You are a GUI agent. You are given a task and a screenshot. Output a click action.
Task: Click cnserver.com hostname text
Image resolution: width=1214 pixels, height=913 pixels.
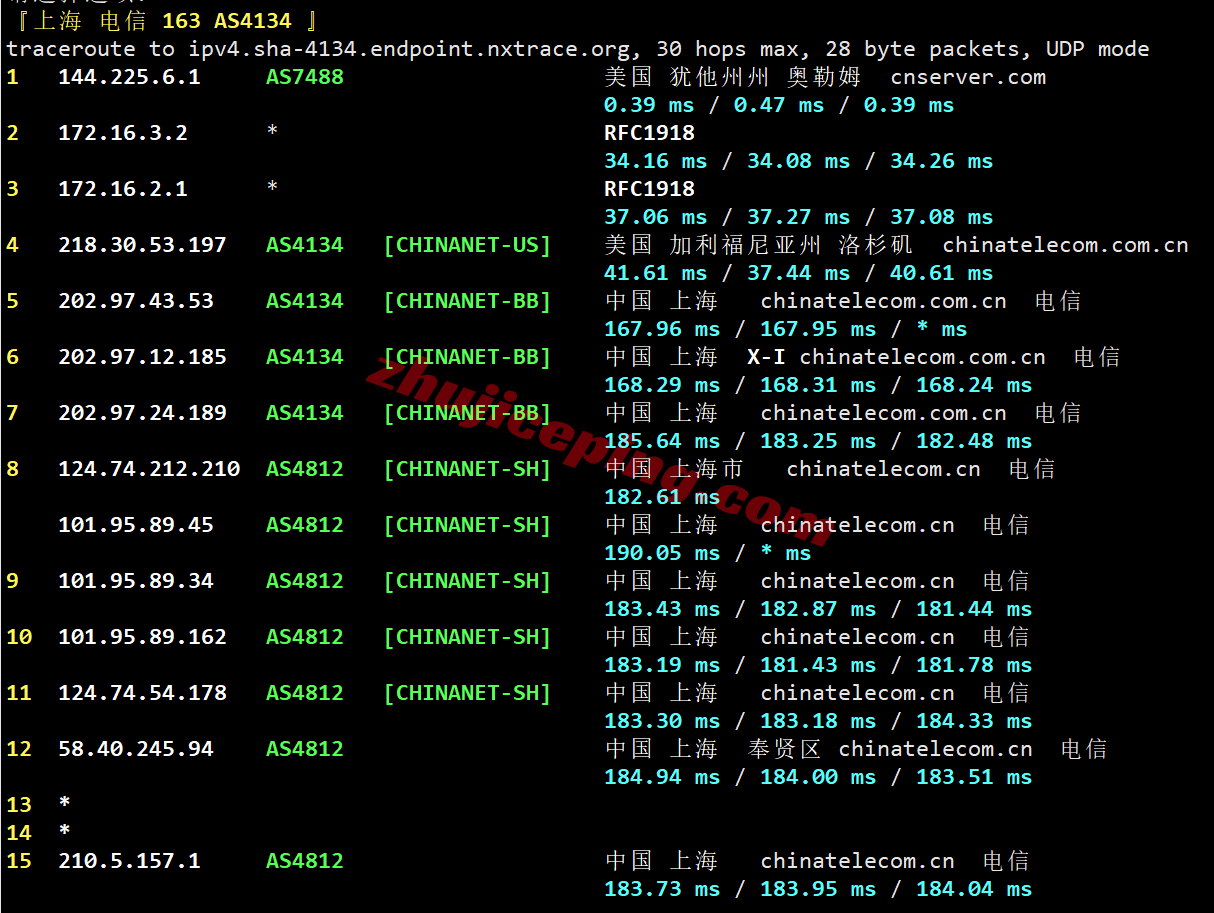click(x=968, y=77)
